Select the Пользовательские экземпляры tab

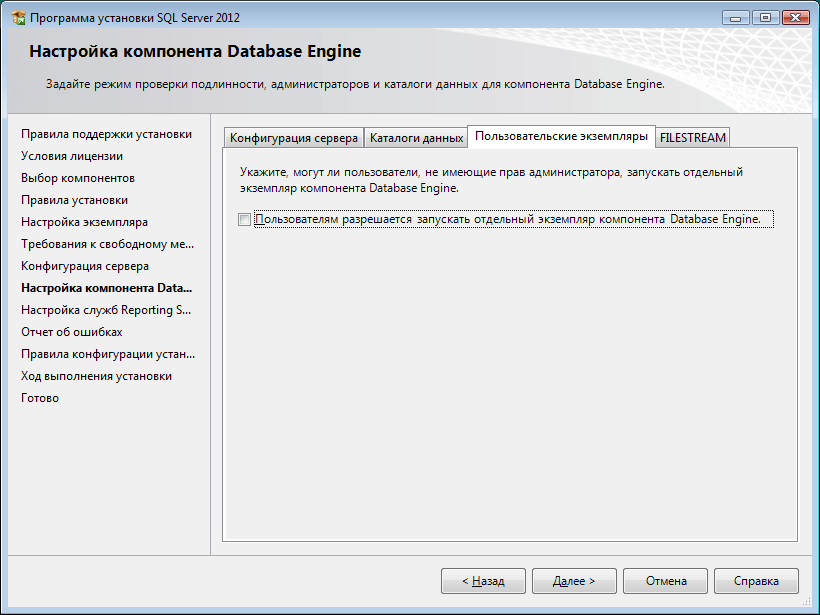[x=561, y=136]
